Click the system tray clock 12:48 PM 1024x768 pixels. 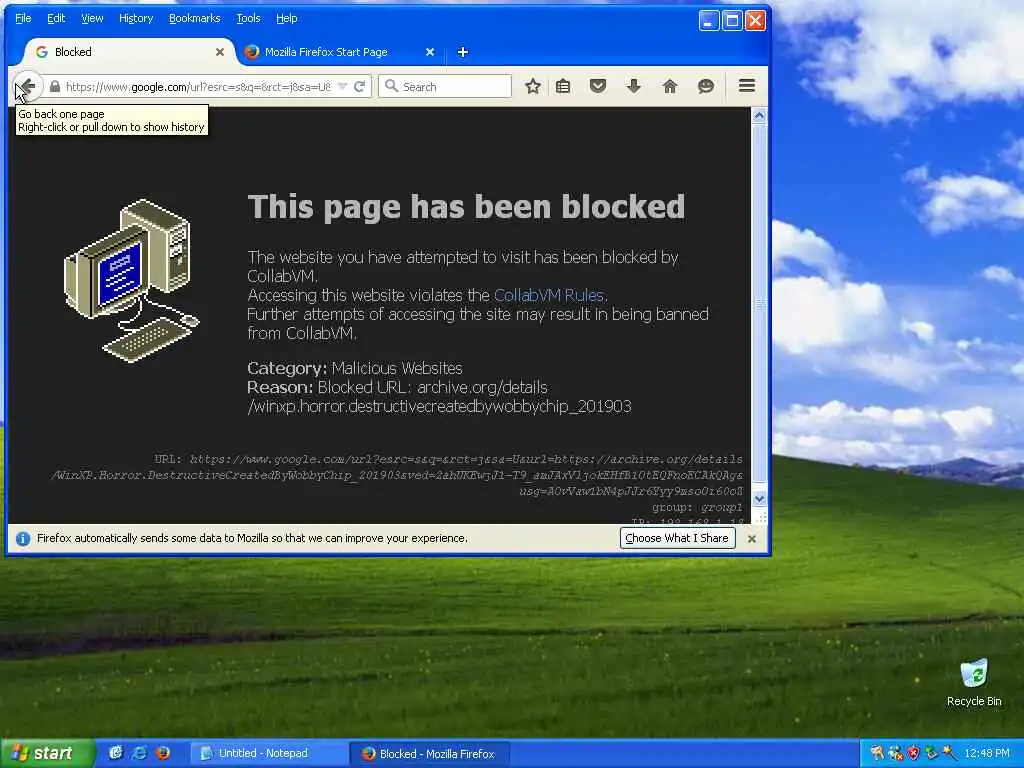[987, 754]
